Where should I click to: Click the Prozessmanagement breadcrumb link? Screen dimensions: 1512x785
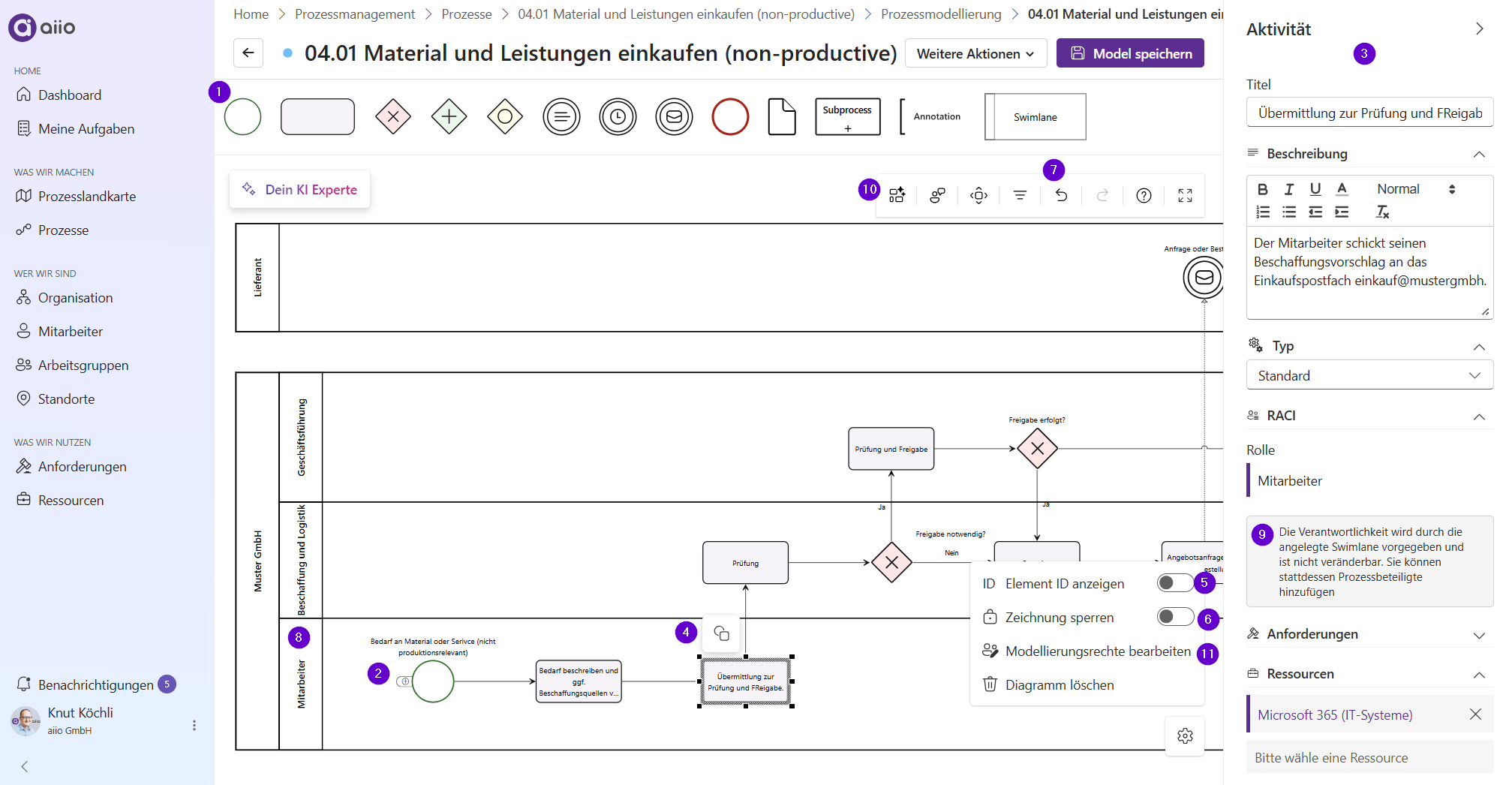[354, 14]
